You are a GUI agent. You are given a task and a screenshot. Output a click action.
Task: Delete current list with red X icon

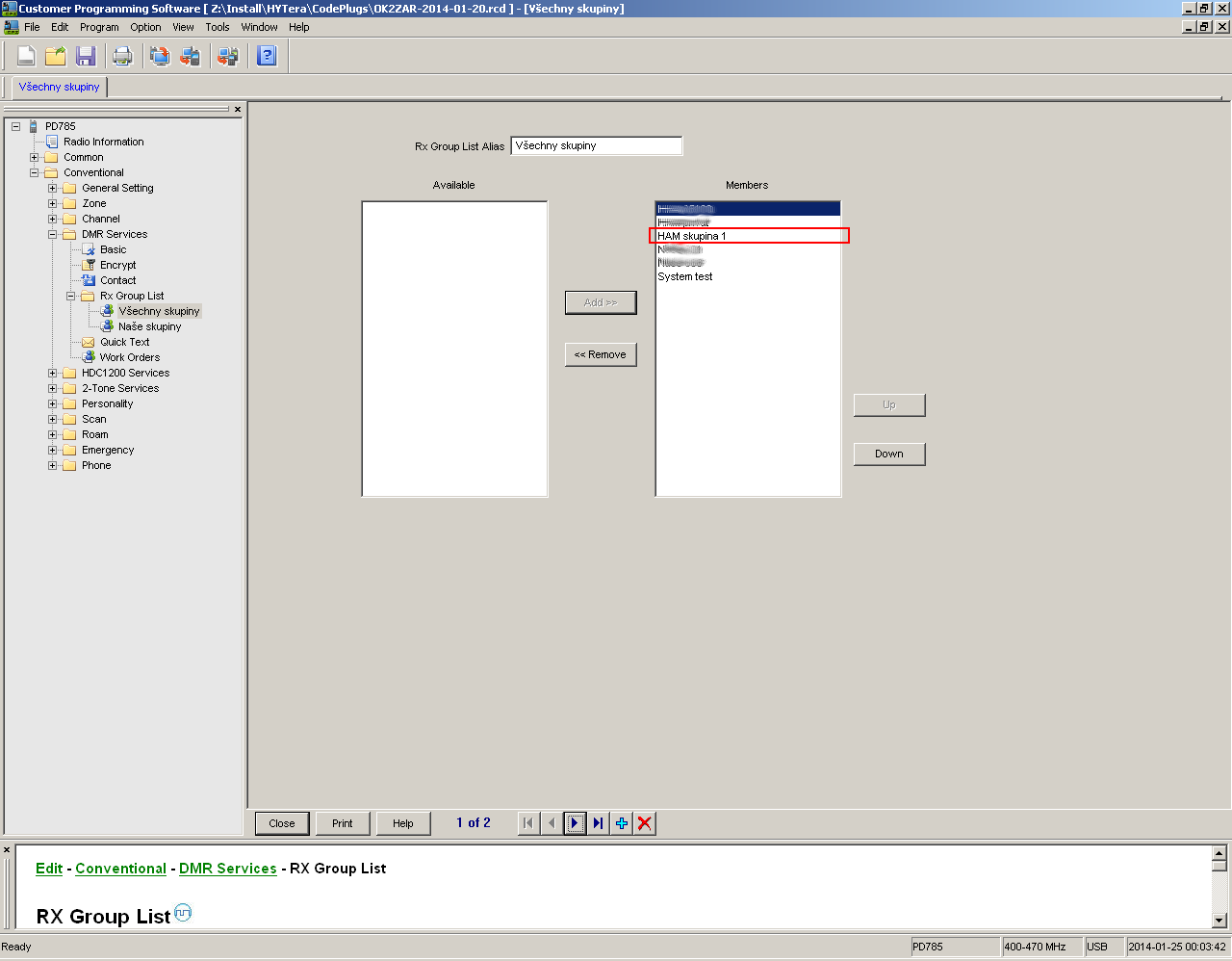click(645, 823)
